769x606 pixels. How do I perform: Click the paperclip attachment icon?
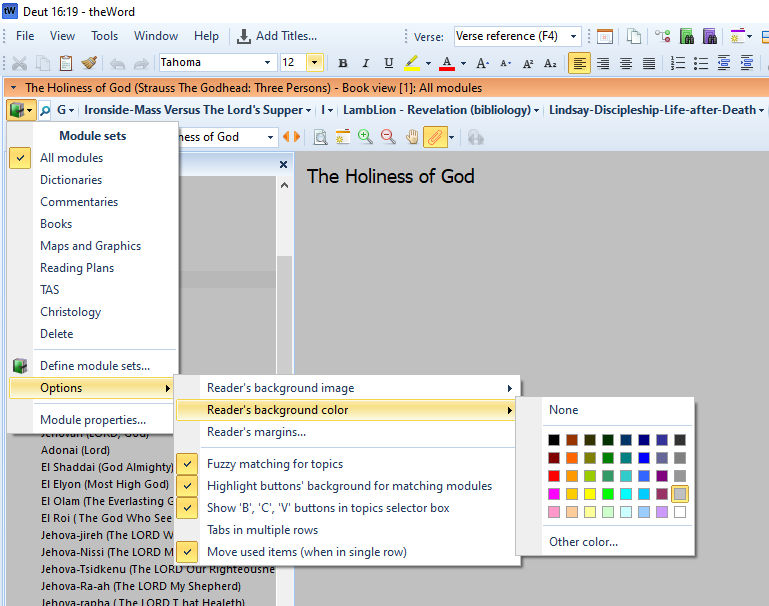435,137
